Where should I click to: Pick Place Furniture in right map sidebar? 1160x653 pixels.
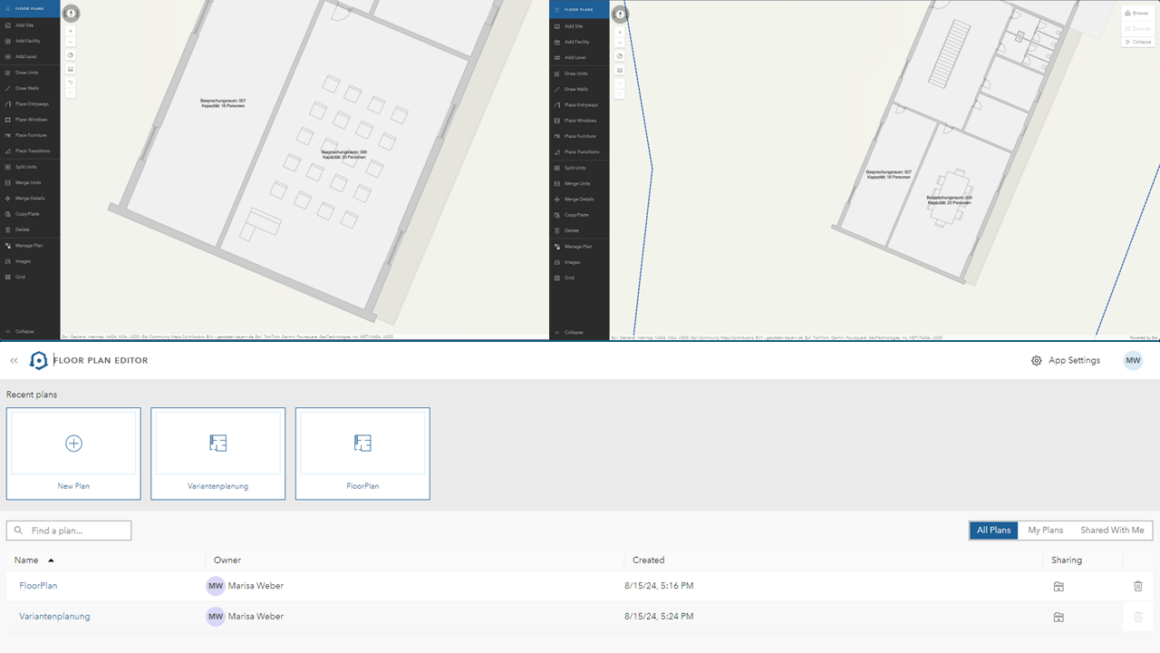[579, 136]
